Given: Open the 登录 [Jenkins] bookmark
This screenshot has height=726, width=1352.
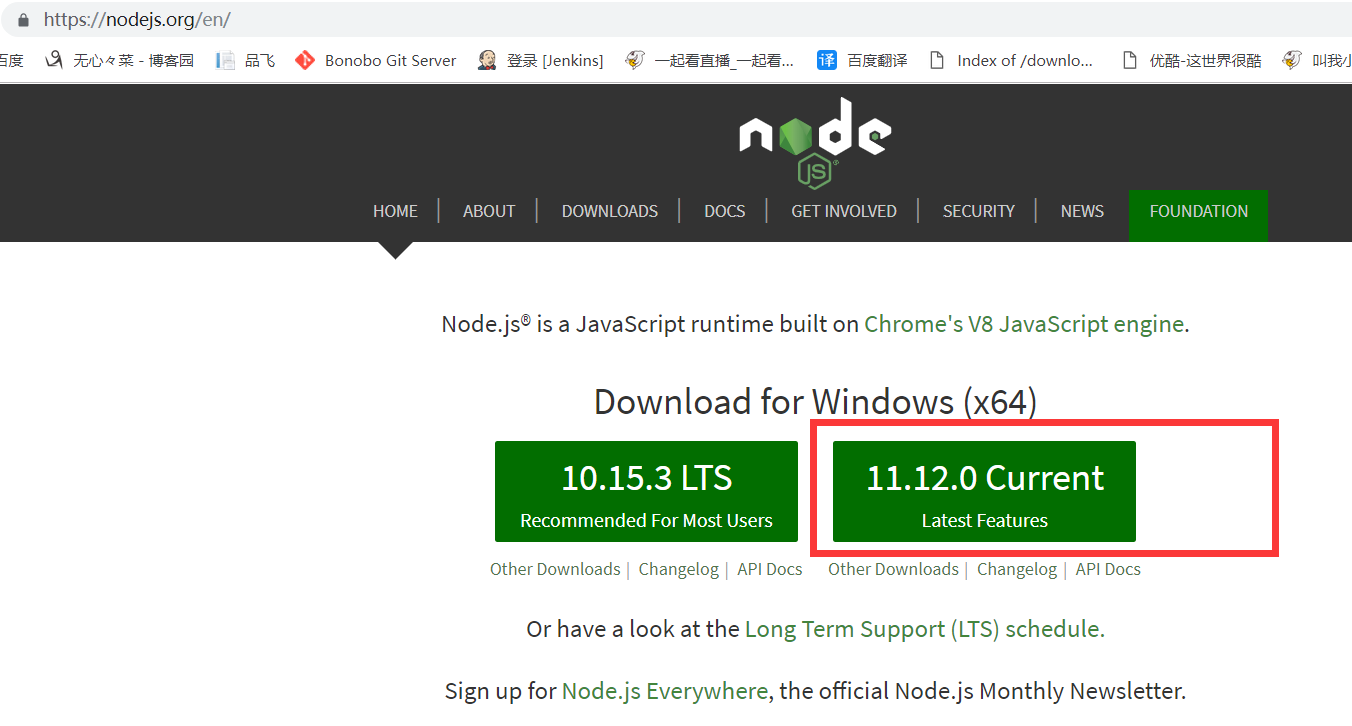Looking at the screenshot, I should click(x=541, y=60).
